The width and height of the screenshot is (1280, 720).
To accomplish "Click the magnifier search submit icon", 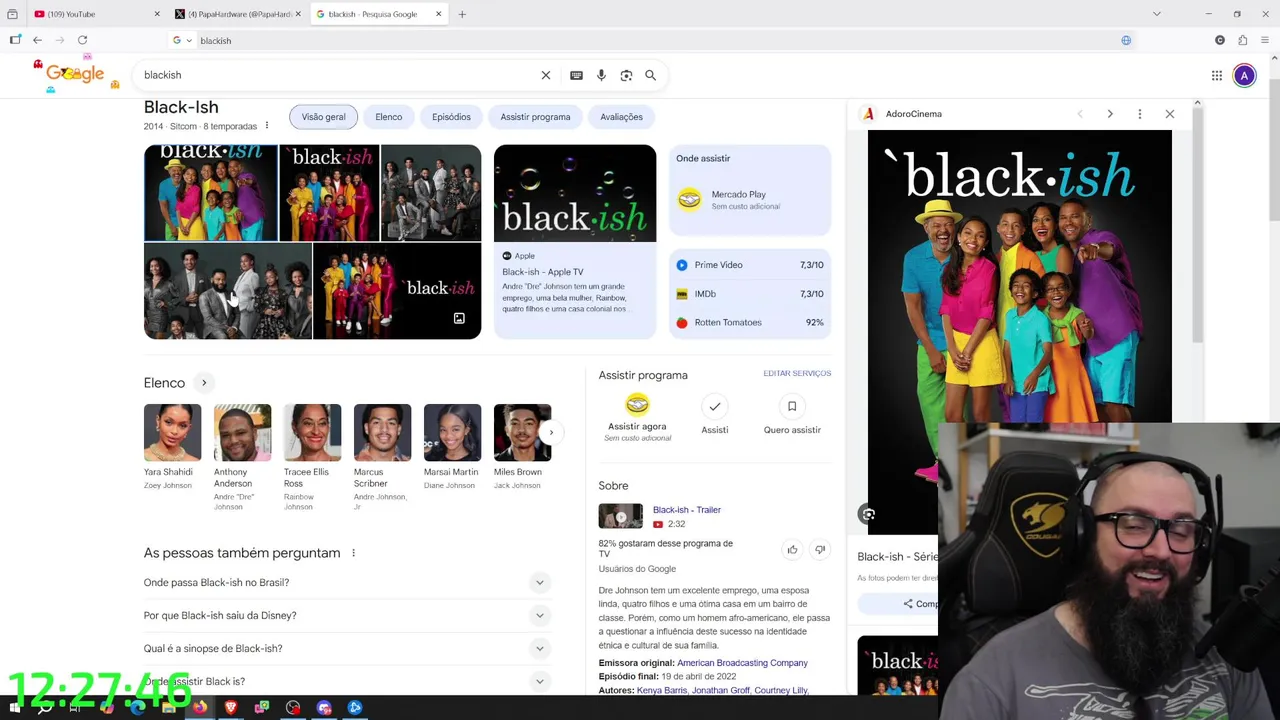I will click(x=650, y=75).
